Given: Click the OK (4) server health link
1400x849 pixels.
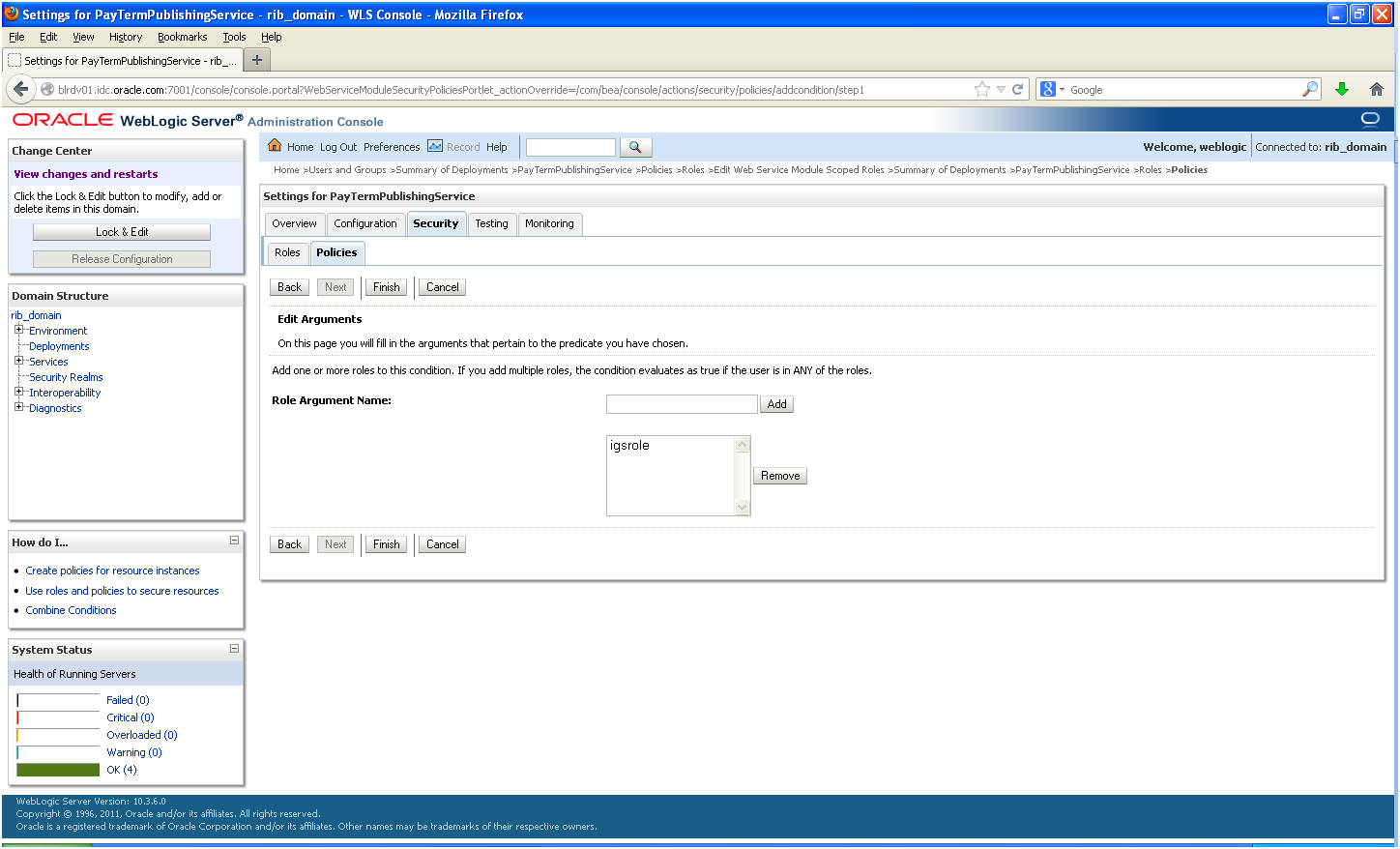Looking at the screenshot, I should [122, 770].
